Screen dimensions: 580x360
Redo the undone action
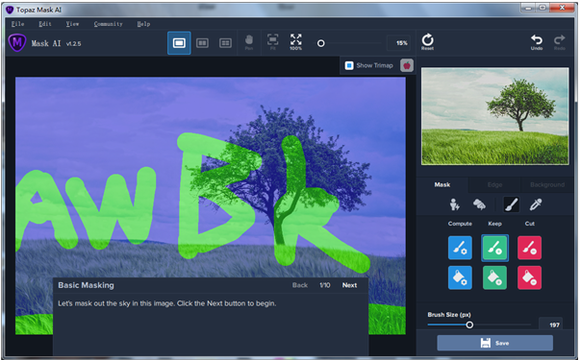tap(559, 42)
